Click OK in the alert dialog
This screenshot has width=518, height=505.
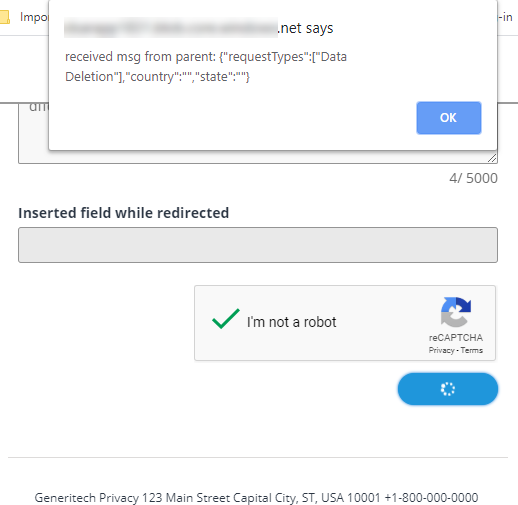point(449,118)
